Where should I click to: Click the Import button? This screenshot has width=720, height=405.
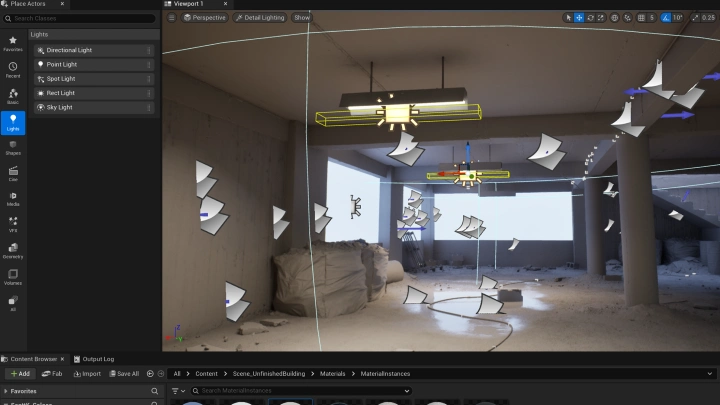click(87, 374)
